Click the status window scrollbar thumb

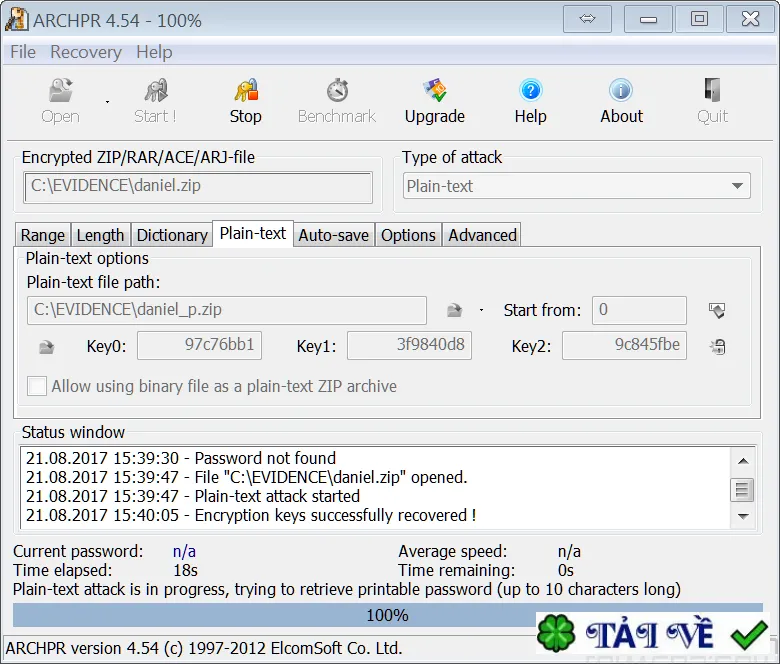coord(742,489)
